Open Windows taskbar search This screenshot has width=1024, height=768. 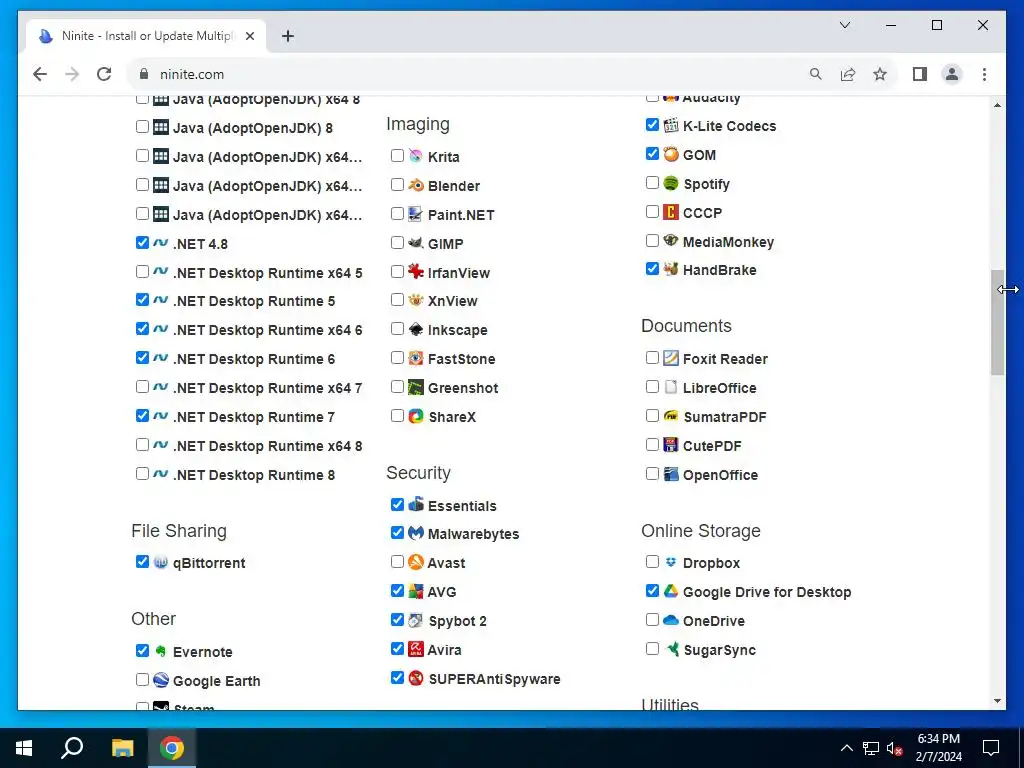[x=72, y=748]
